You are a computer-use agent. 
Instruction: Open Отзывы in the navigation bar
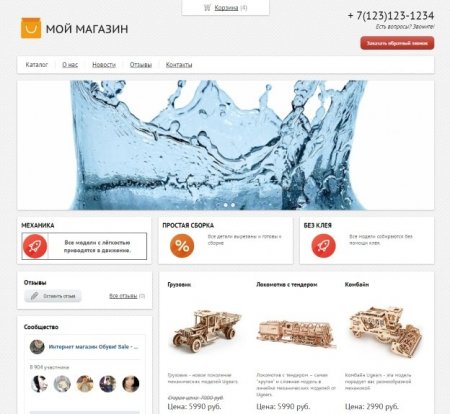[x=141, y=65]
